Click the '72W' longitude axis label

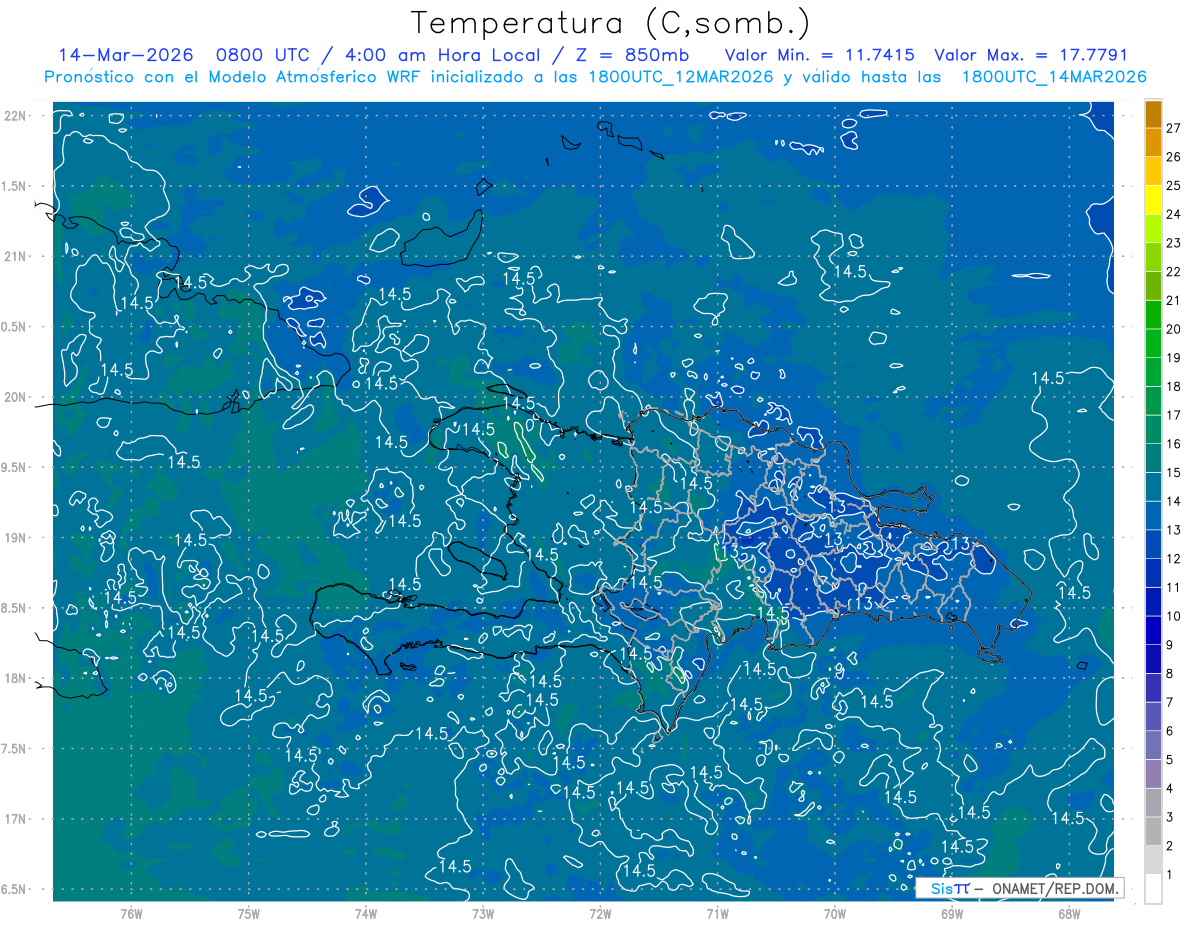(x=600, y=913)
